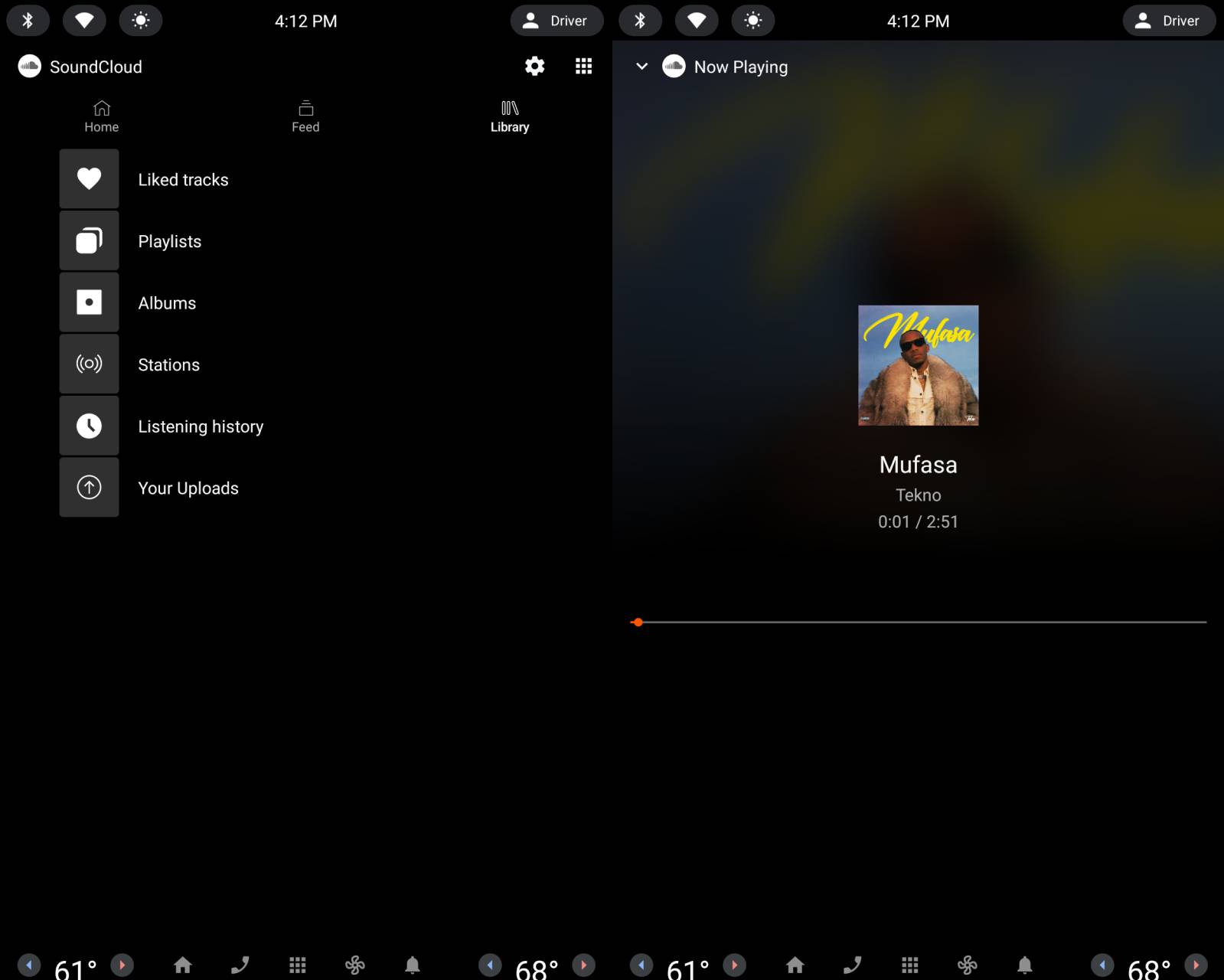Lower the 68° temperature in the Now Playing panel
This screenshot has width=1224, height=980.
click(x=1102, y=965)
